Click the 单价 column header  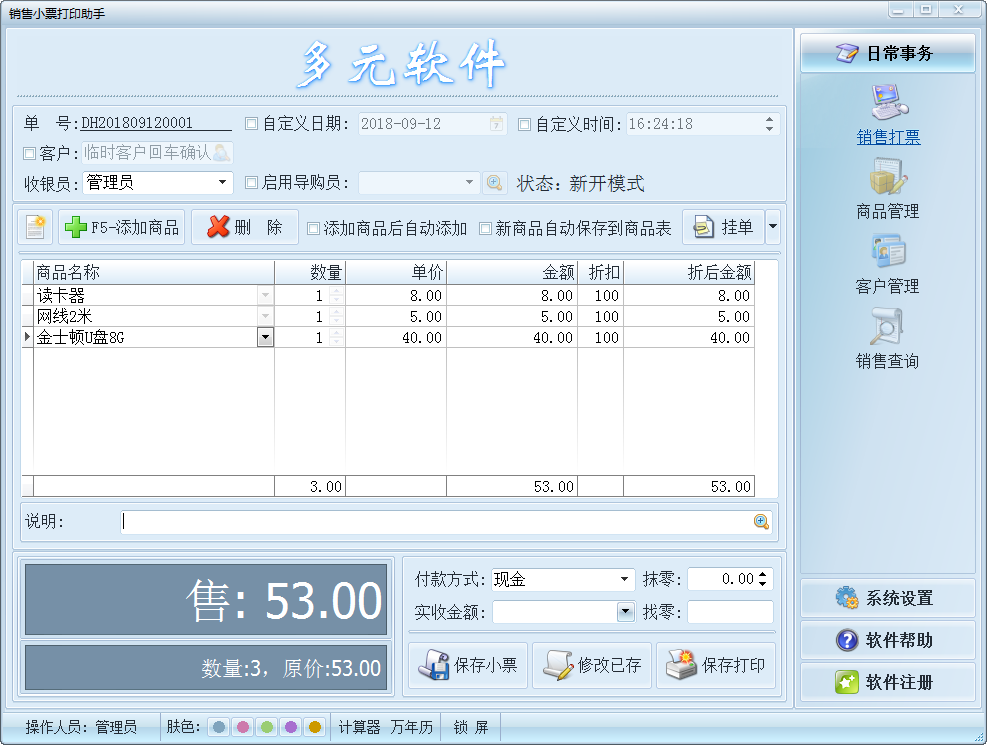(x=396, y=272)
